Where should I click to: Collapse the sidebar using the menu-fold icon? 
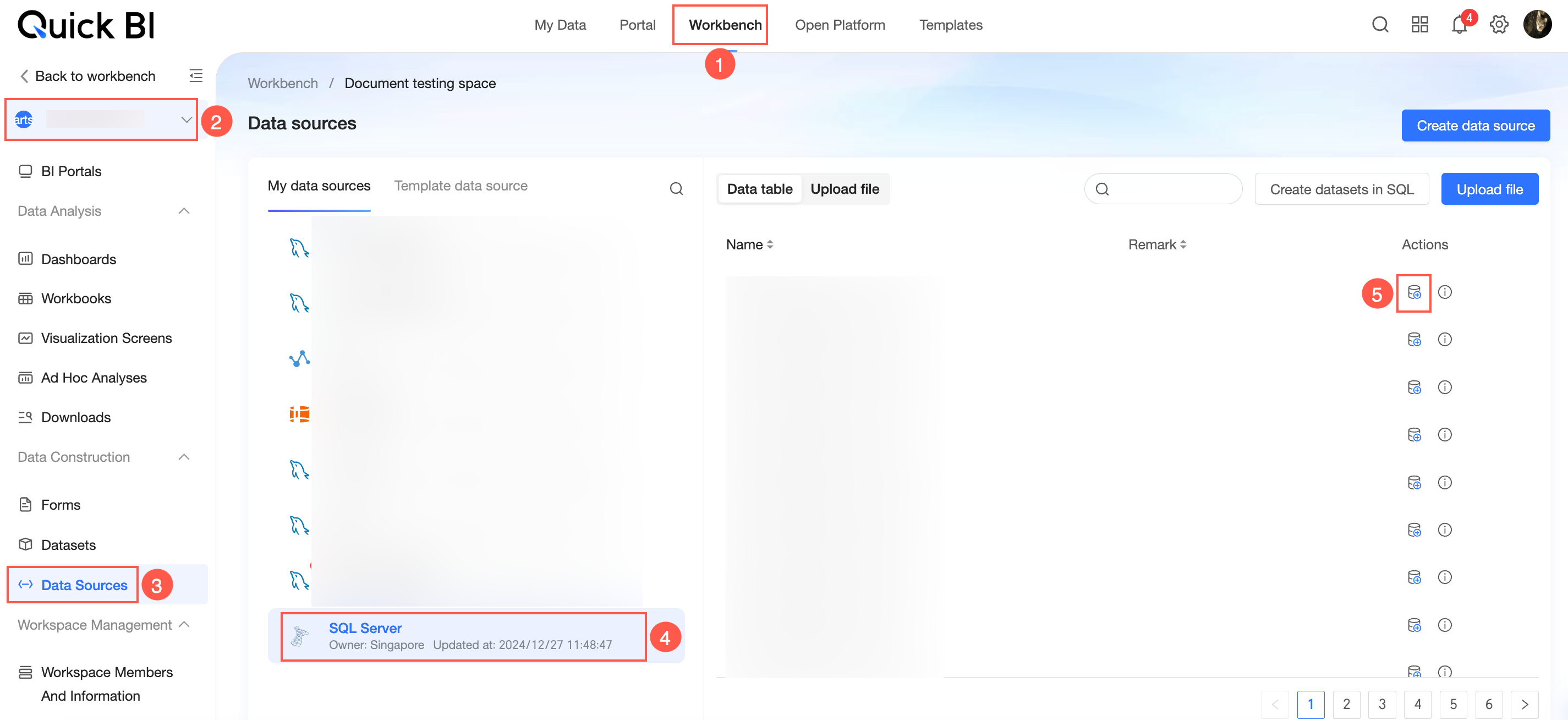pos(196,75)
